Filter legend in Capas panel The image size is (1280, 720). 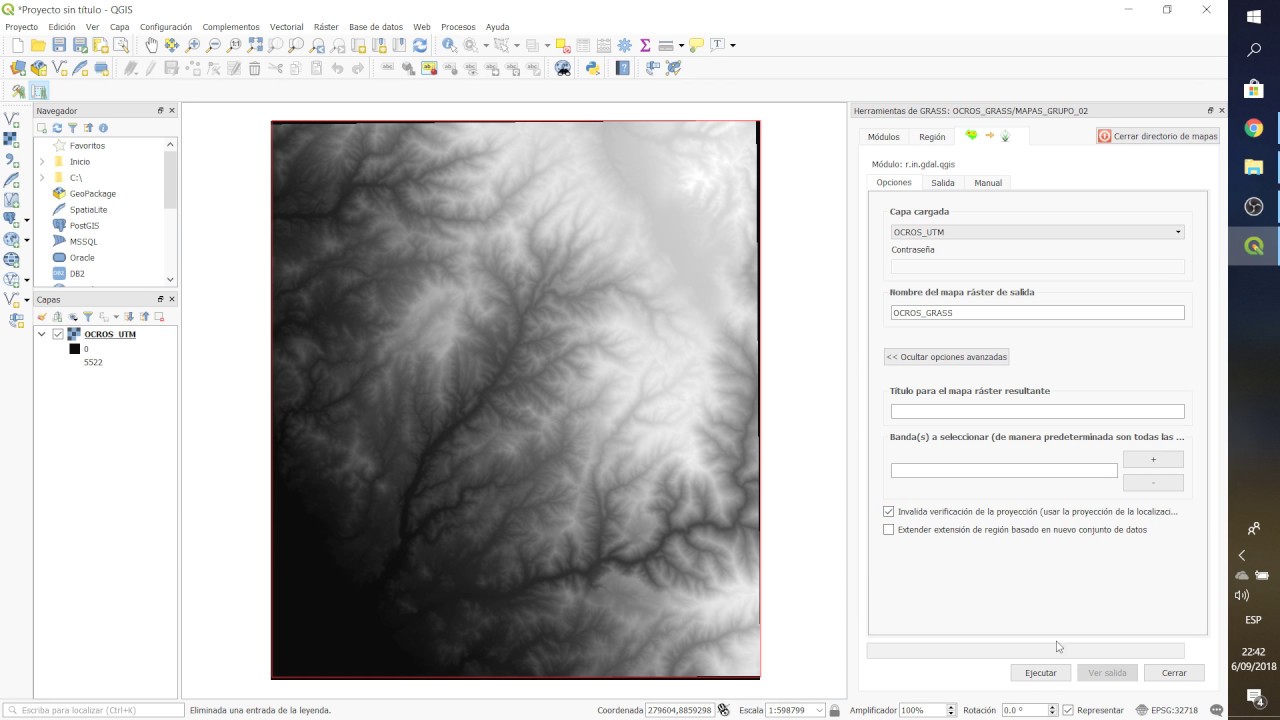coord(87,317)
